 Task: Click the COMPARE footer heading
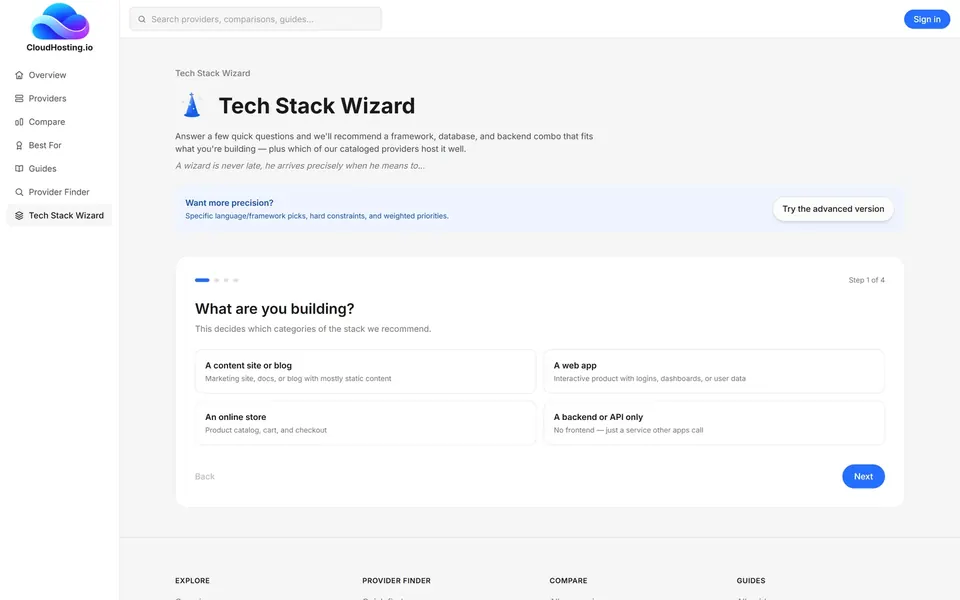(x=568, y=580)
